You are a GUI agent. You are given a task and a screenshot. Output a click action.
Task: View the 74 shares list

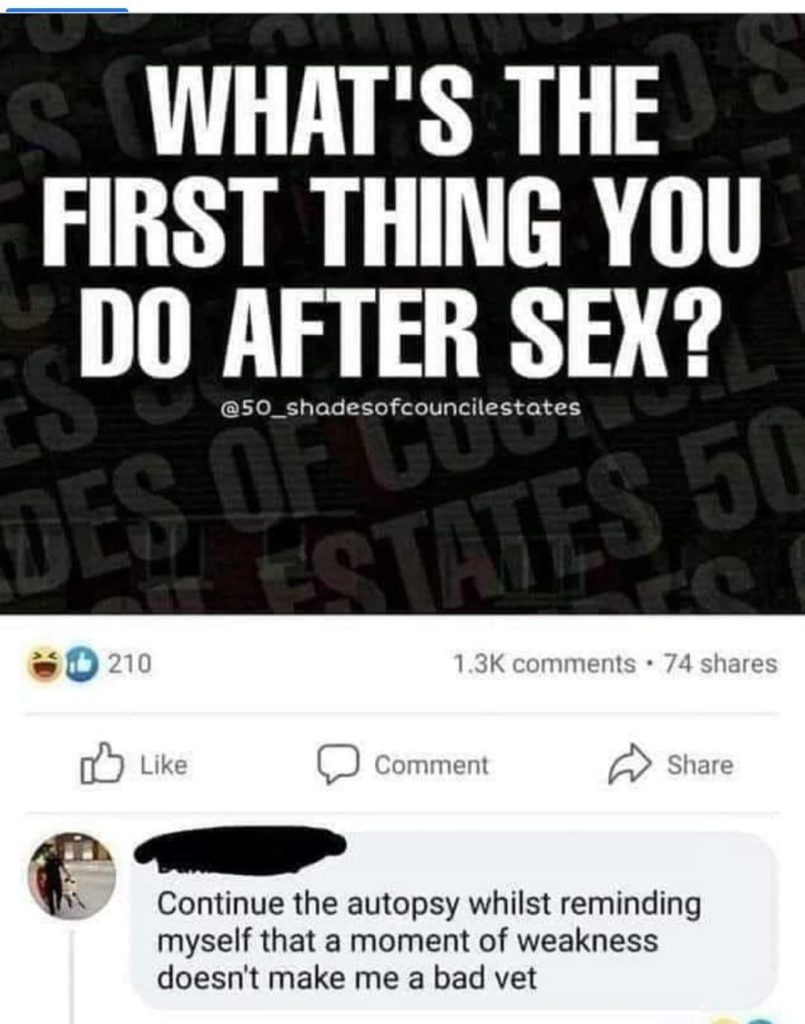[721, 664]
